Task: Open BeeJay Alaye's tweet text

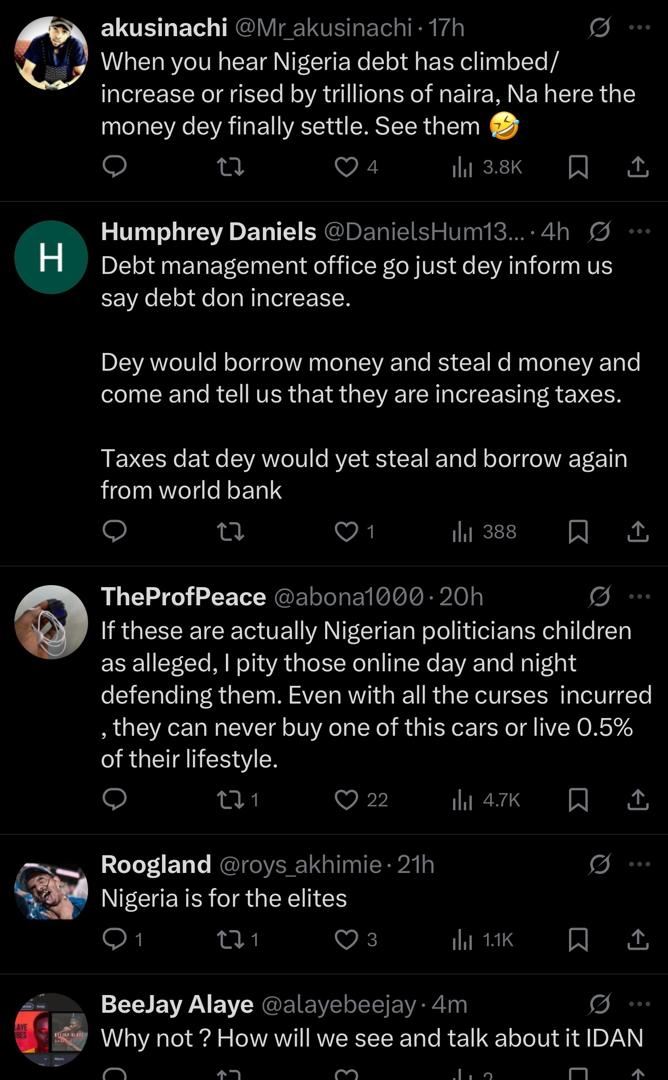Action: pos(371,1037)
